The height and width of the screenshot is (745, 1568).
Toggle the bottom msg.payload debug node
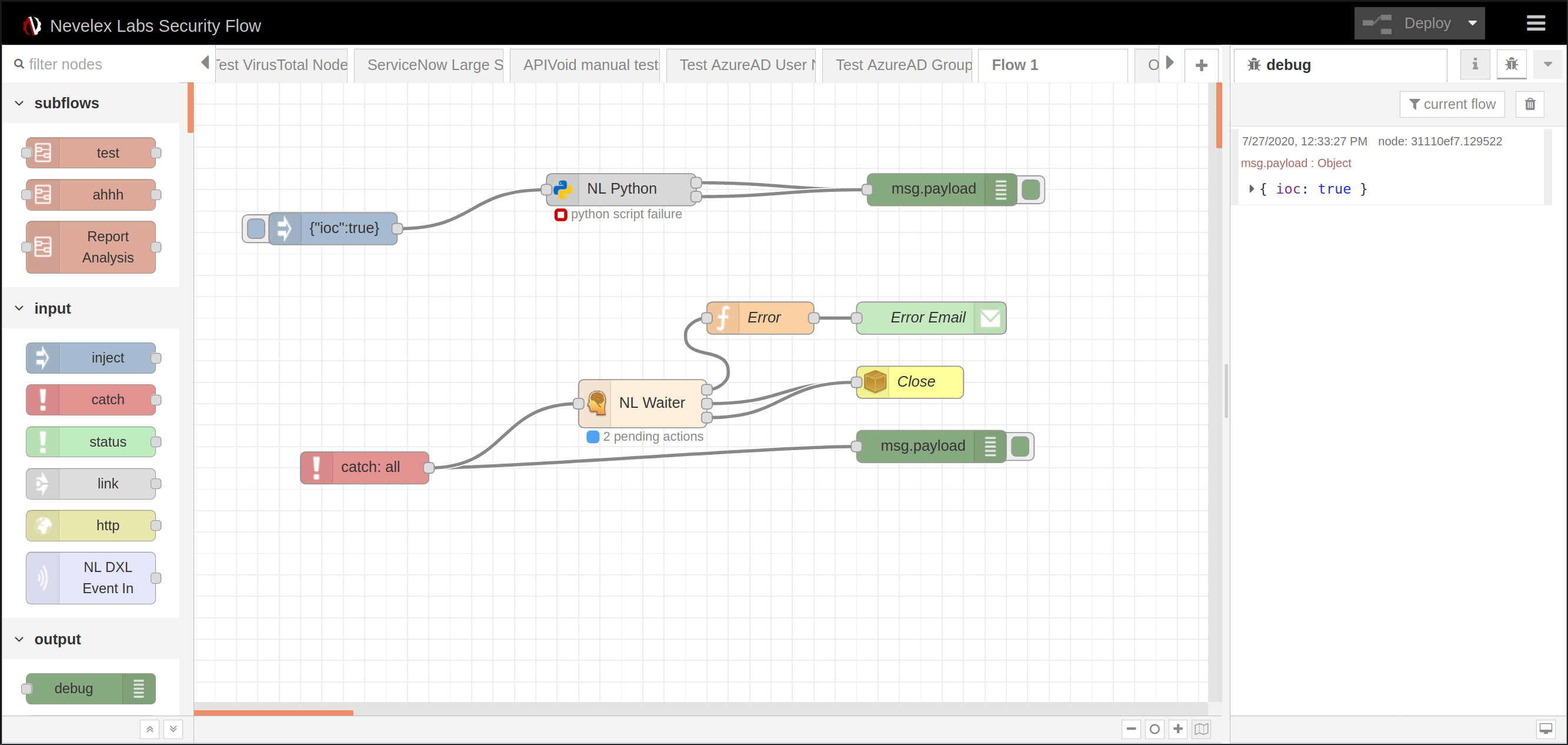click(x=1020, y=447)
